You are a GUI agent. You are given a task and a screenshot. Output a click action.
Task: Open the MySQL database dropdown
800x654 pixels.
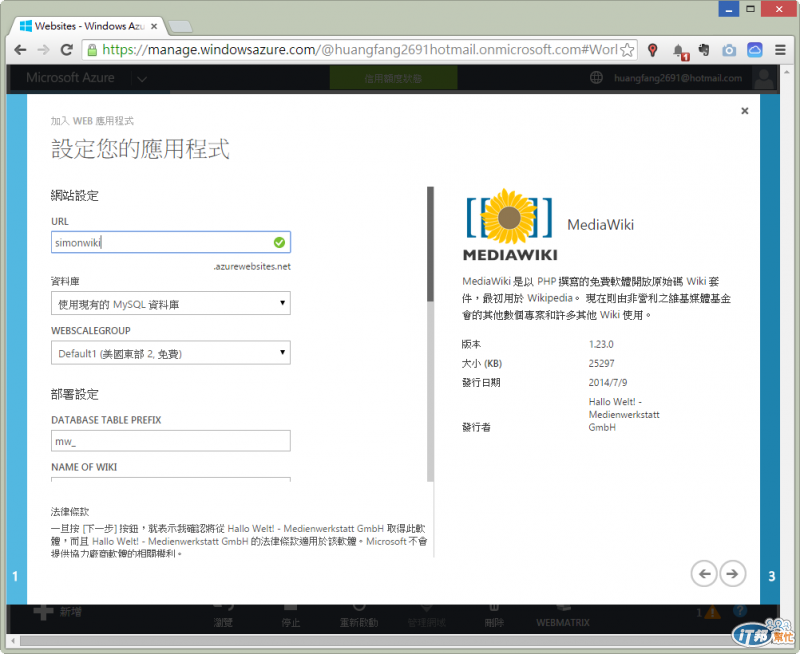tap(171, 304)
